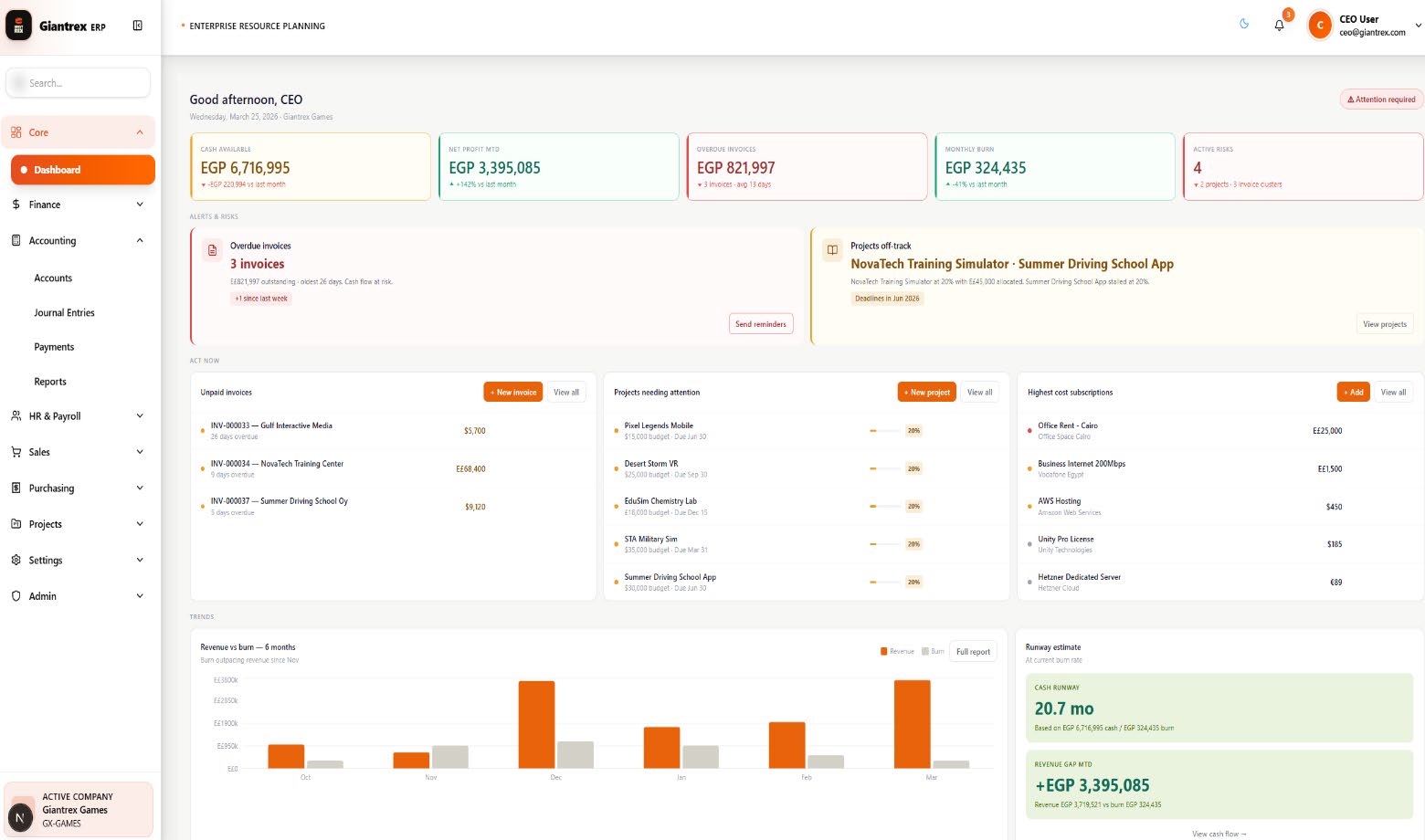Screen dimensions: 1425x840
Task: Add a new subscription
Action: pyautogui.click(x=1354, y=393)
